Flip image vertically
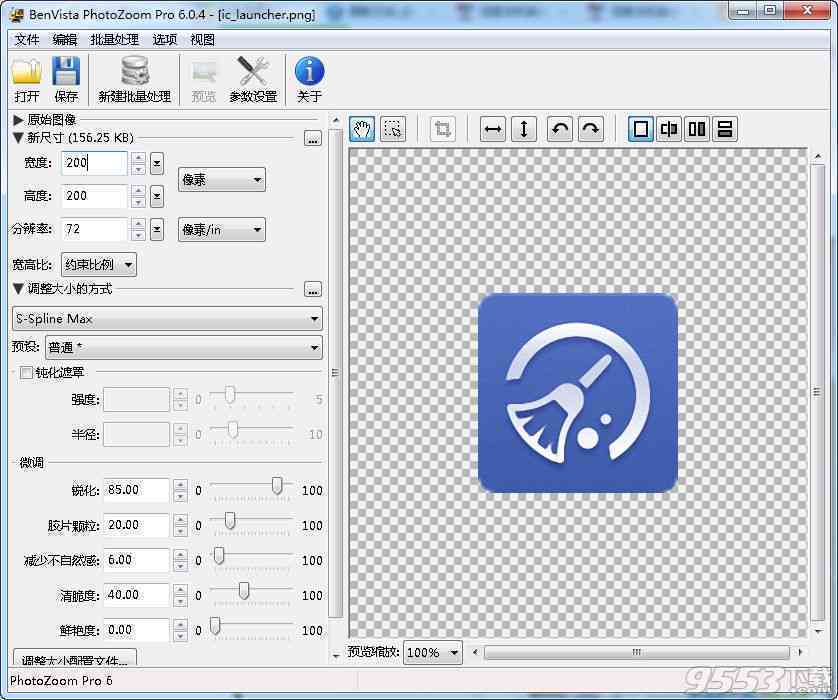The width and height of the screenshot is (838, 700). (x=524, y=129)
